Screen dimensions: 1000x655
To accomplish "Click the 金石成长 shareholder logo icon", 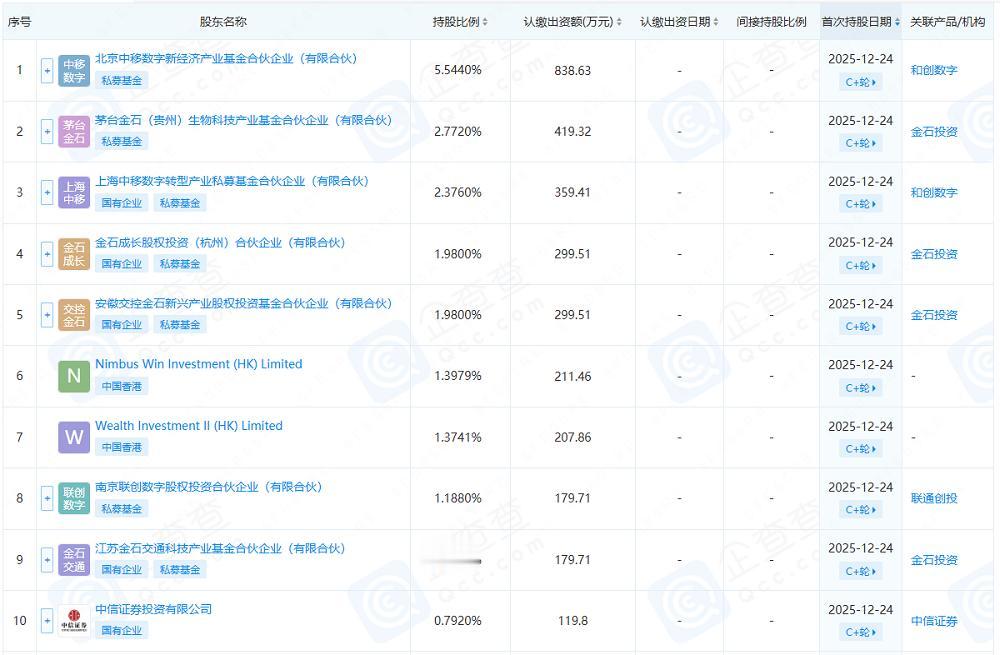I will 74,254.
